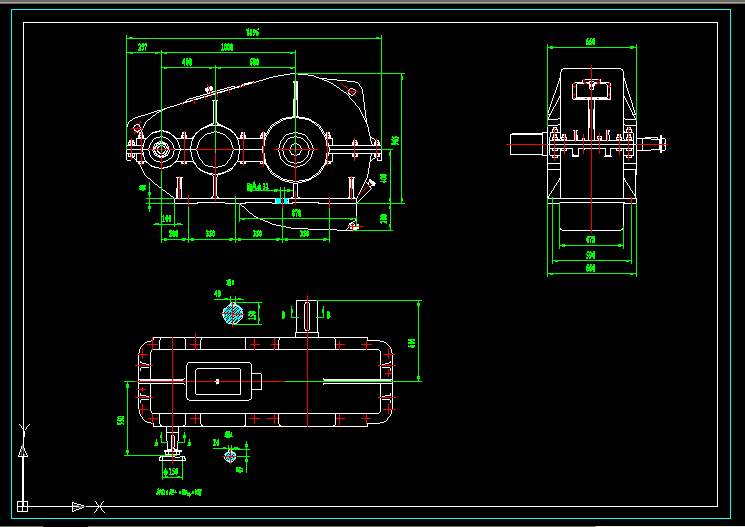Click the 550 dimension in plan view
The height and width of the screenshot is (527, 745).
(122, 420)
